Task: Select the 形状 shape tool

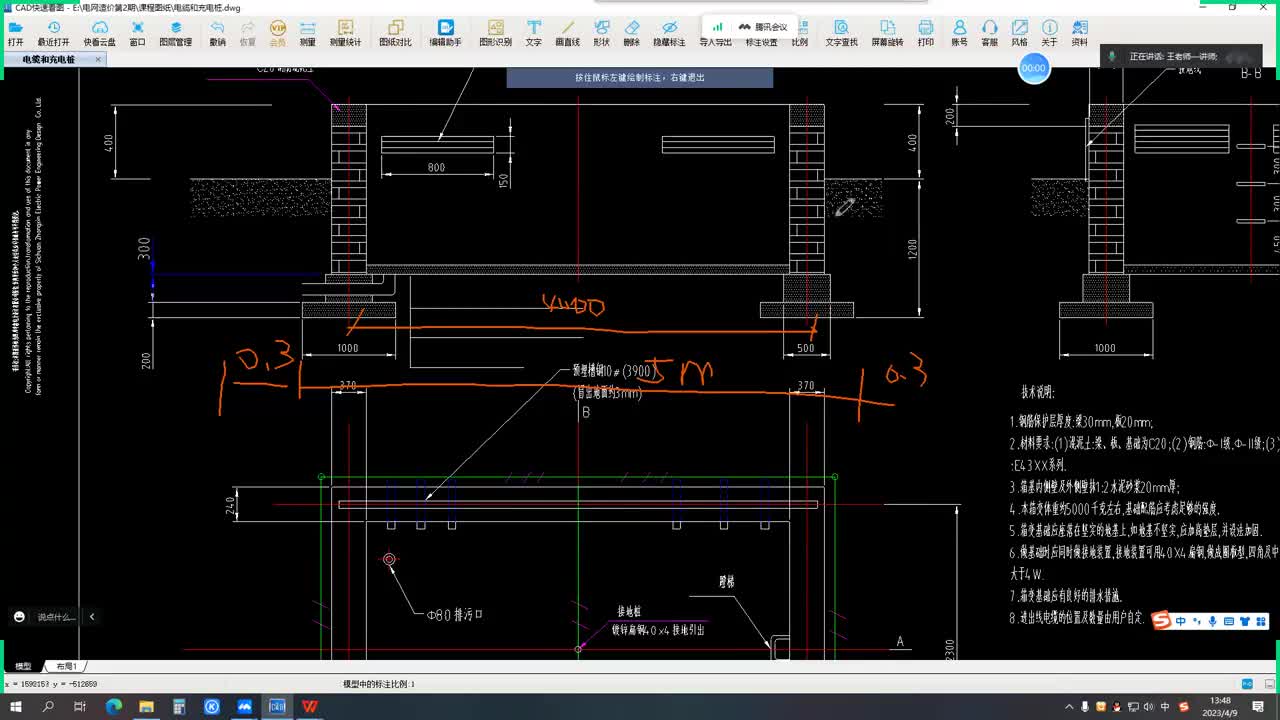Action: [x=601, y=34]
